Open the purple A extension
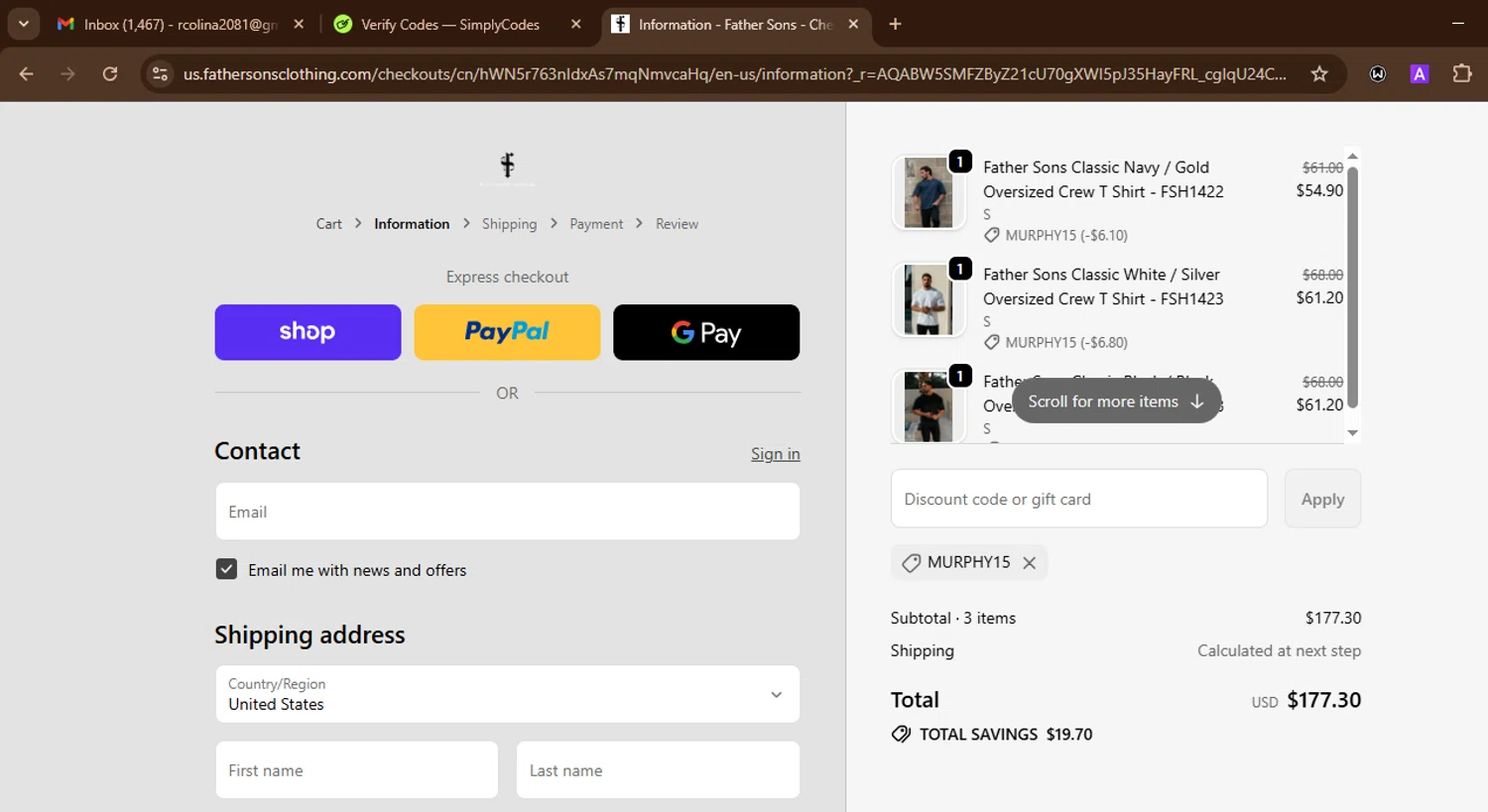 coord(1420,73)
